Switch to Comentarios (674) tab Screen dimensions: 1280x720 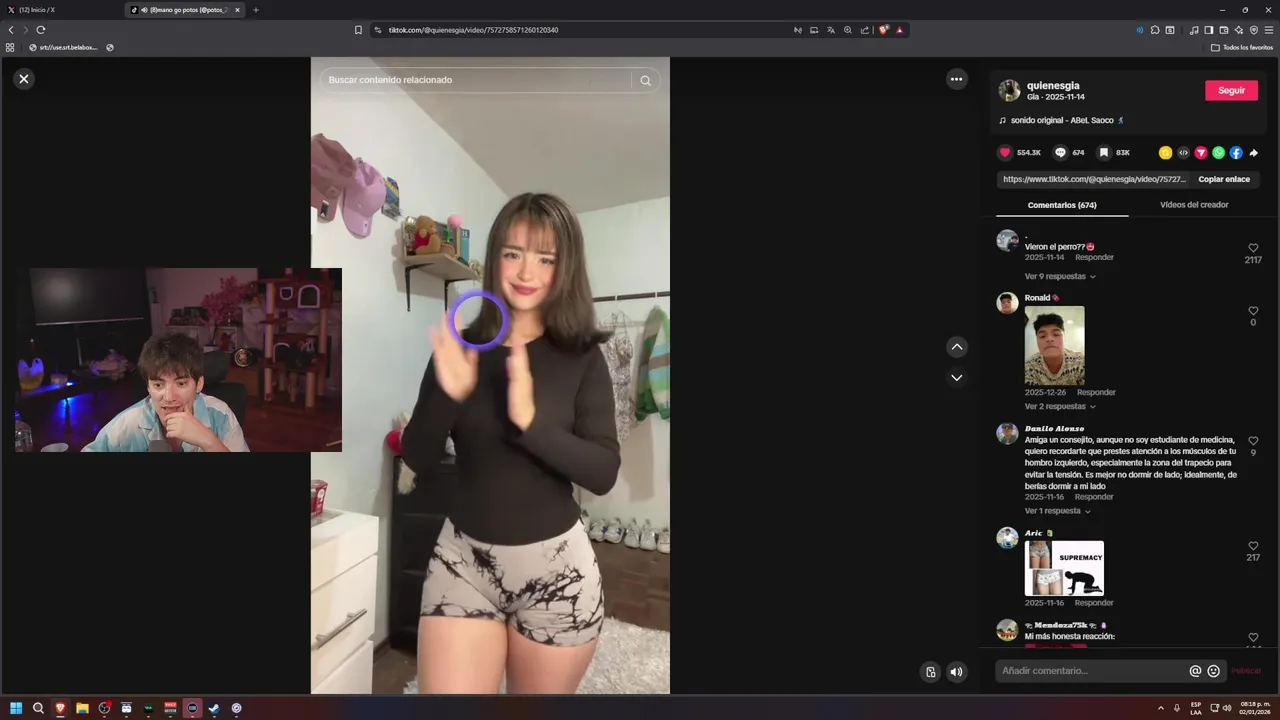(x=1062, y=205)
